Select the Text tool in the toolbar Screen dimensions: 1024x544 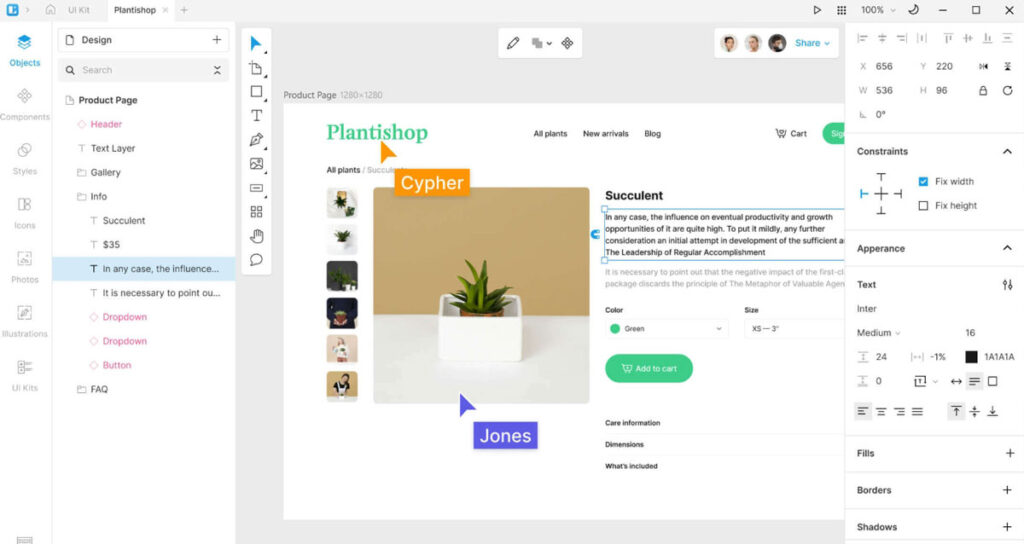pos(256,116)
